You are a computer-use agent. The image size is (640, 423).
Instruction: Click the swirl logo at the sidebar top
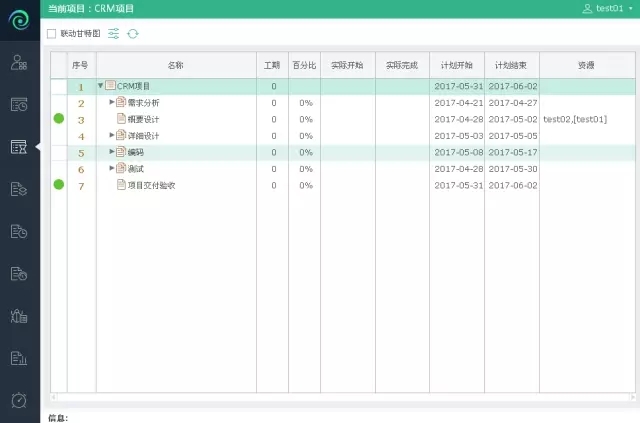[19, 20]
